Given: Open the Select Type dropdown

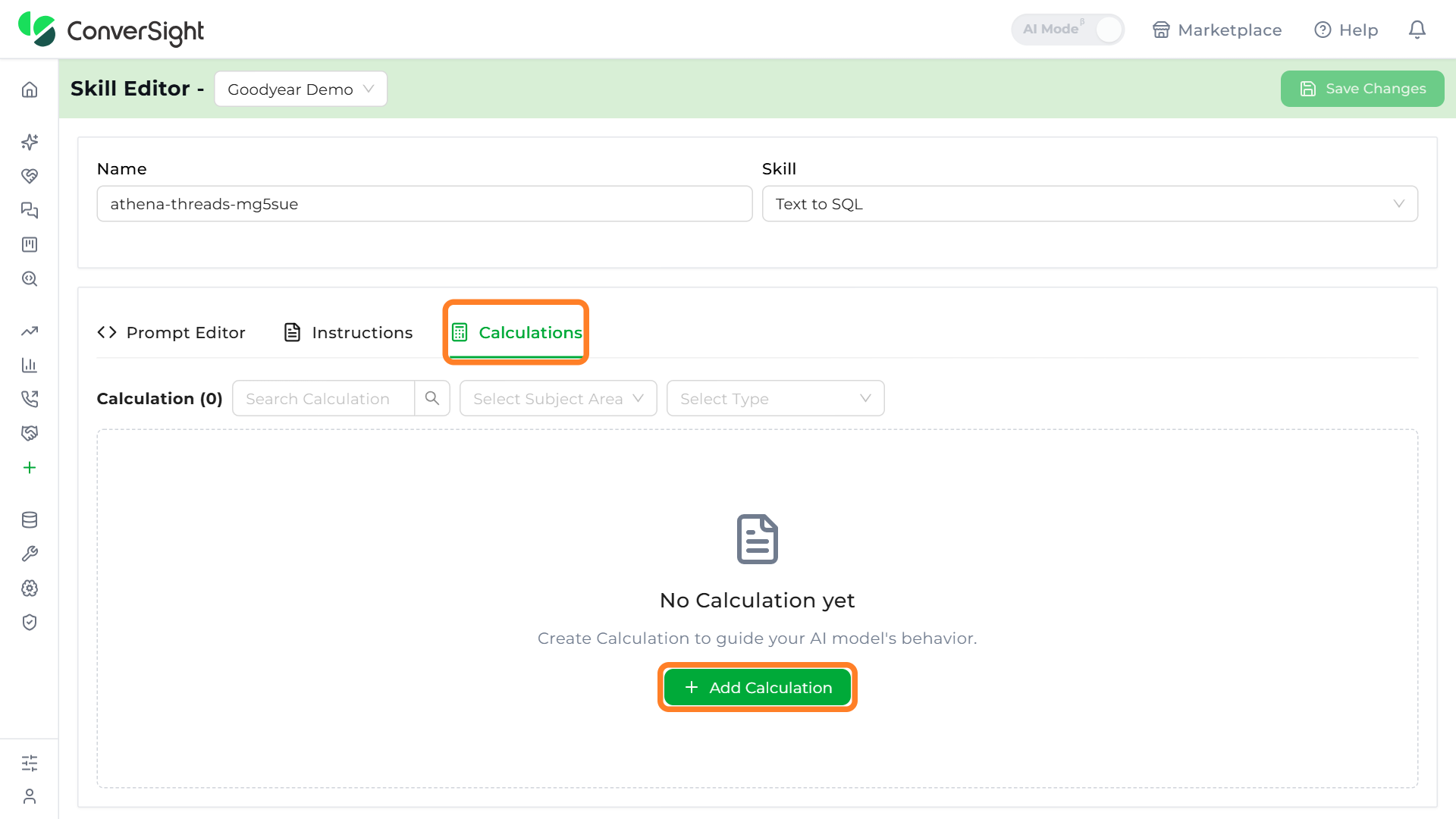Looking at the screenshot, I should (775, 398).
